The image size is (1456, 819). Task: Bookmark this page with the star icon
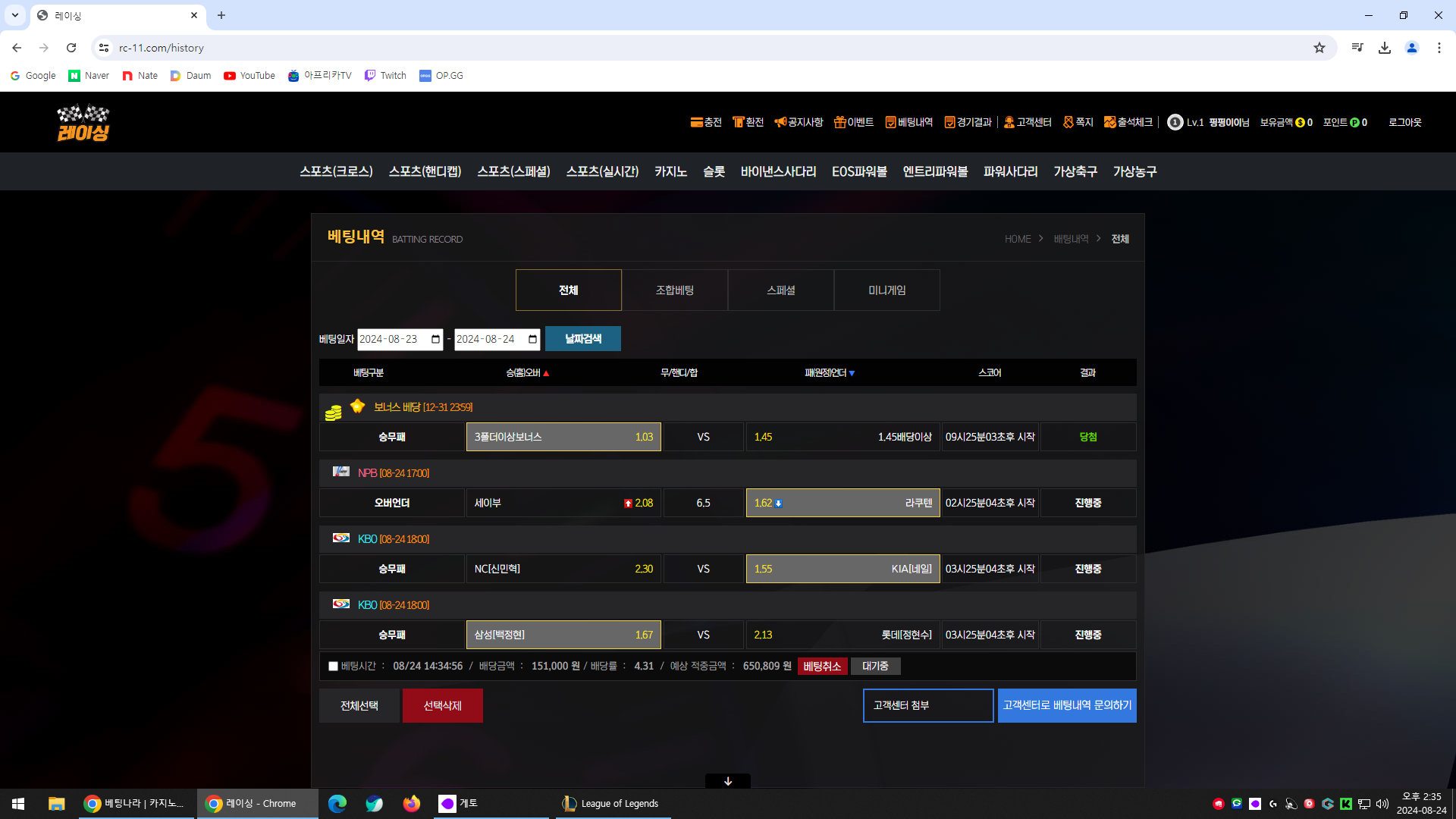pyautogui.click(x=1319, y=48)
